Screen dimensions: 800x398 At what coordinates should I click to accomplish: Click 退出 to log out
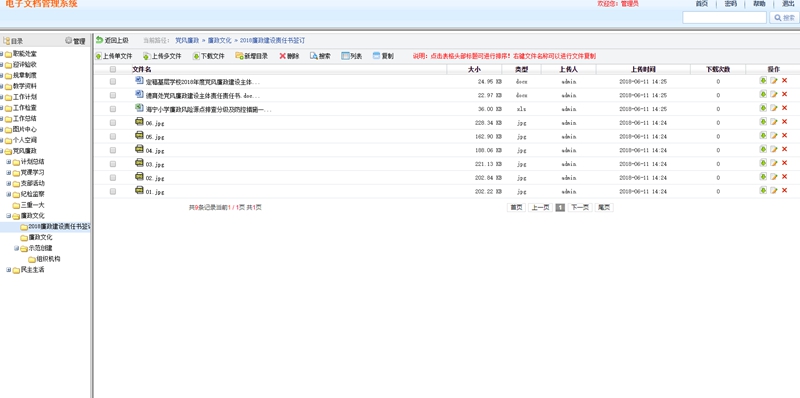(x=788, y=4)
